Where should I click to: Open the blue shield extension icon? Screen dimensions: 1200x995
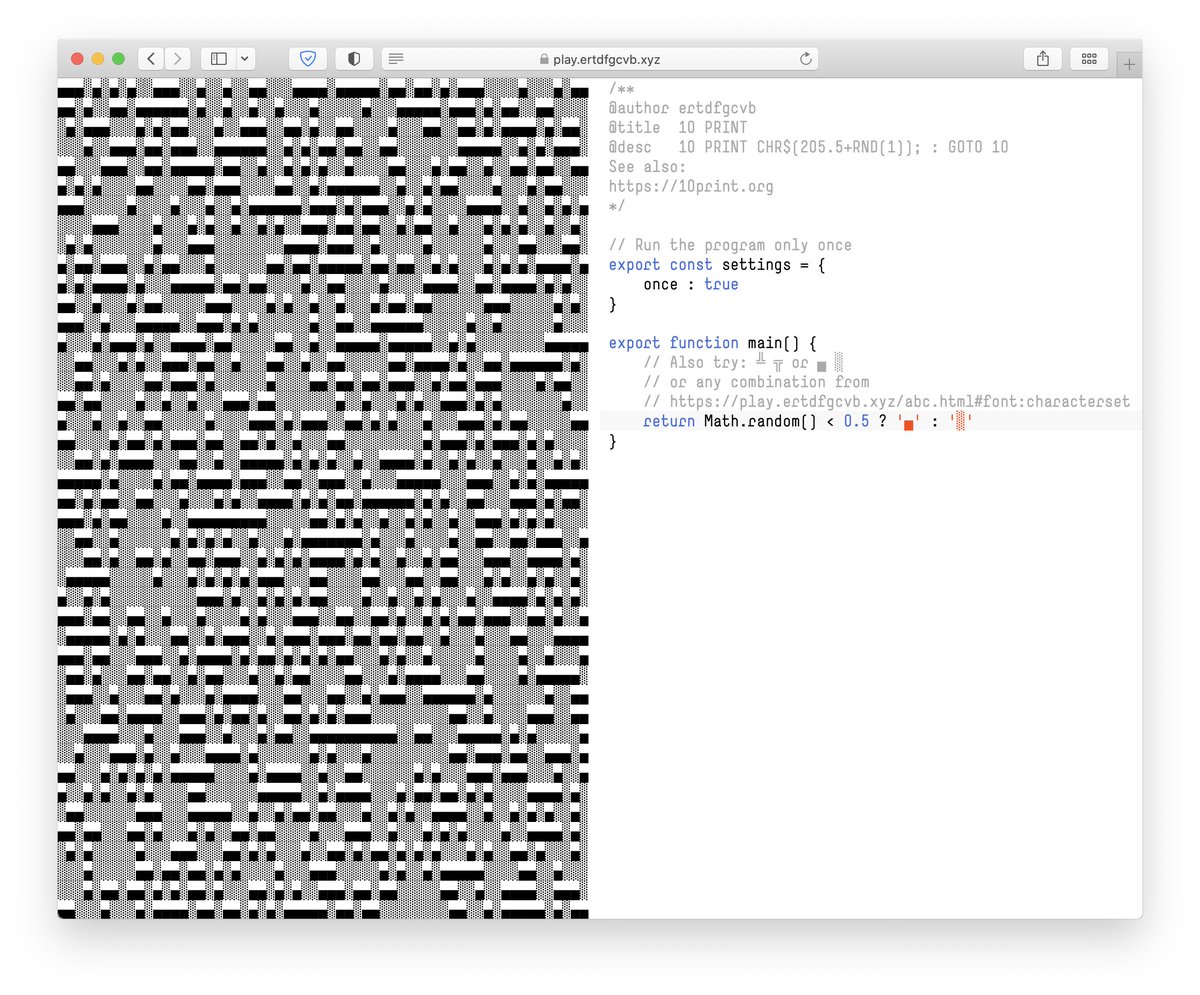[308, 59]
